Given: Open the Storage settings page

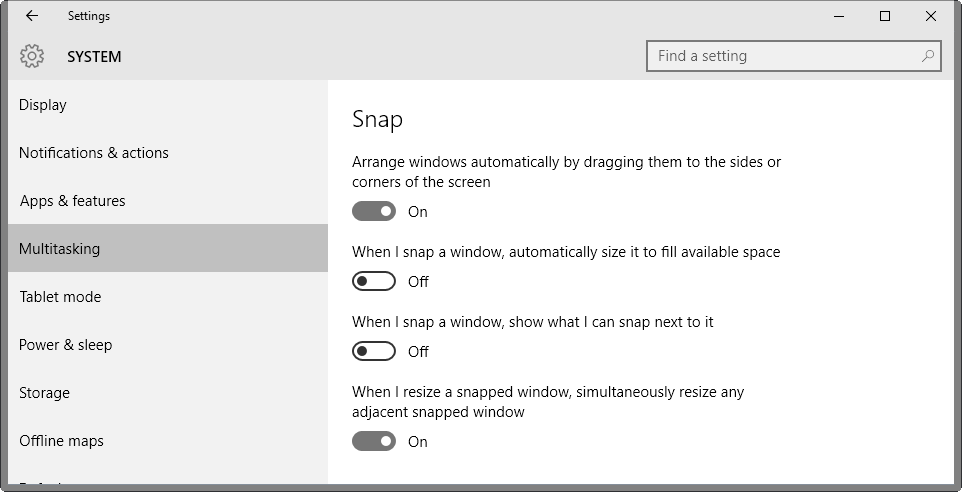Looking at the screenshot, I should coord(45,393).
